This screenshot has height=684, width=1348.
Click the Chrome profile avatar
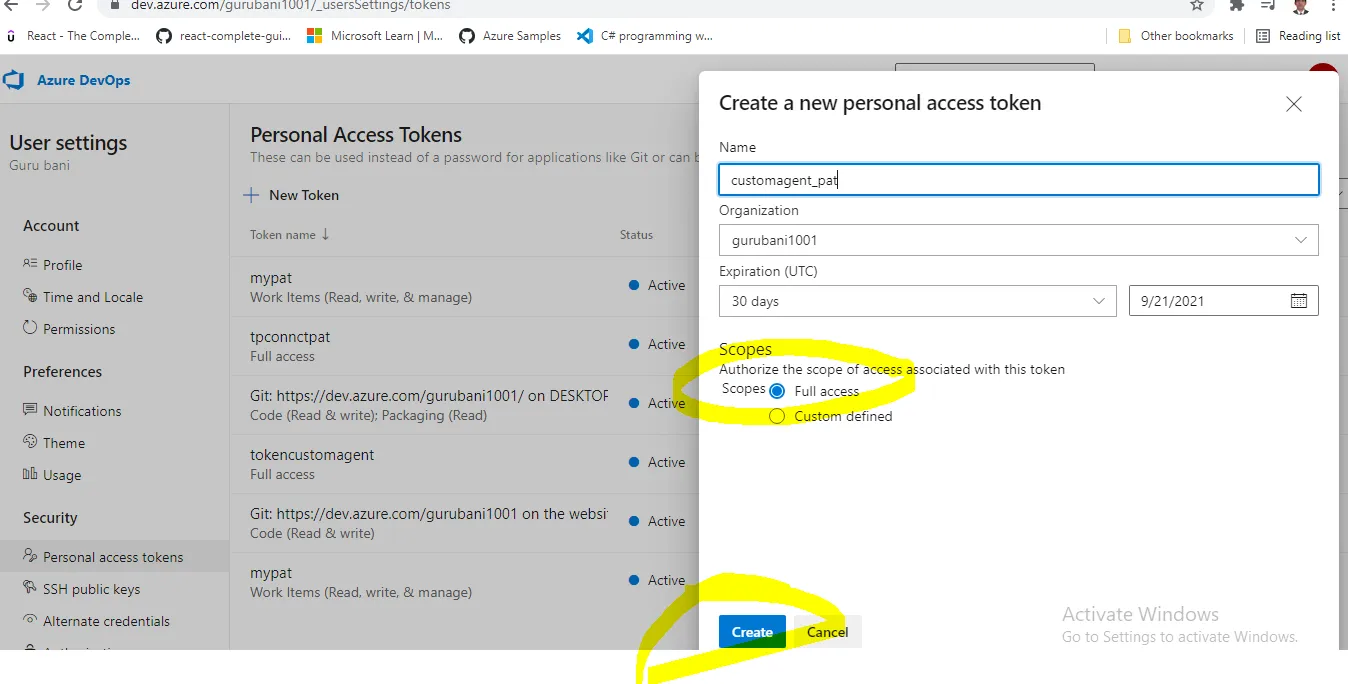point(1300,6)
